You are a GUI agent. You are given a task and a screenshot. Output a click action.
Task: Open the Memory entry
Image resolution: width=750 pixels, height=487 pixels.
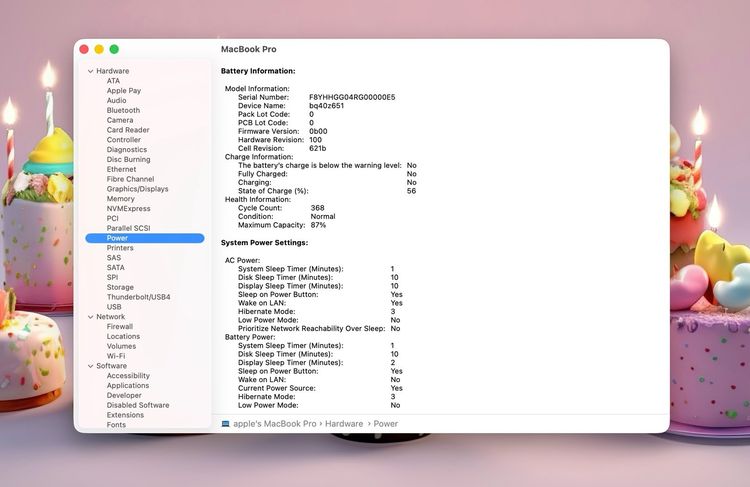click(x=121, y=199)
